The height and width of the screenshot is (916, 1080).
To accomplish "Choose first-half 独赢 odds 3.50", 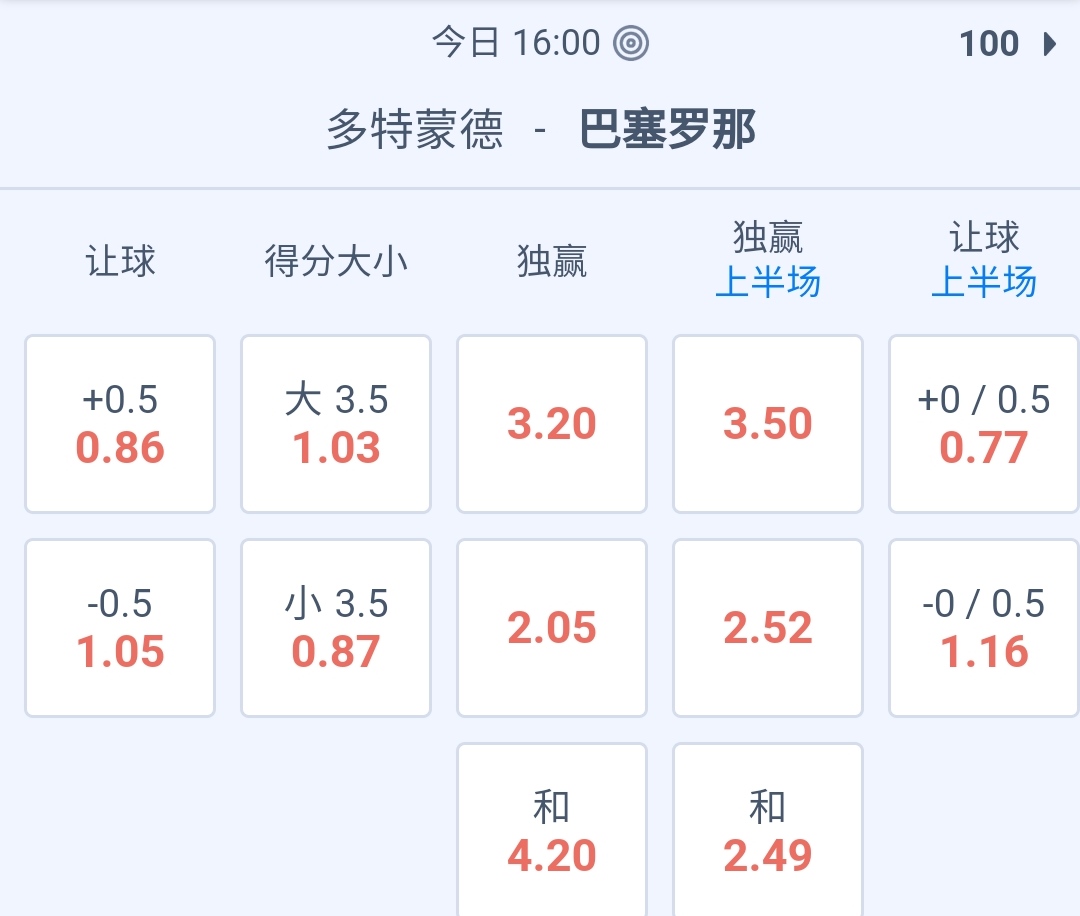I will (x=768, y=424).
